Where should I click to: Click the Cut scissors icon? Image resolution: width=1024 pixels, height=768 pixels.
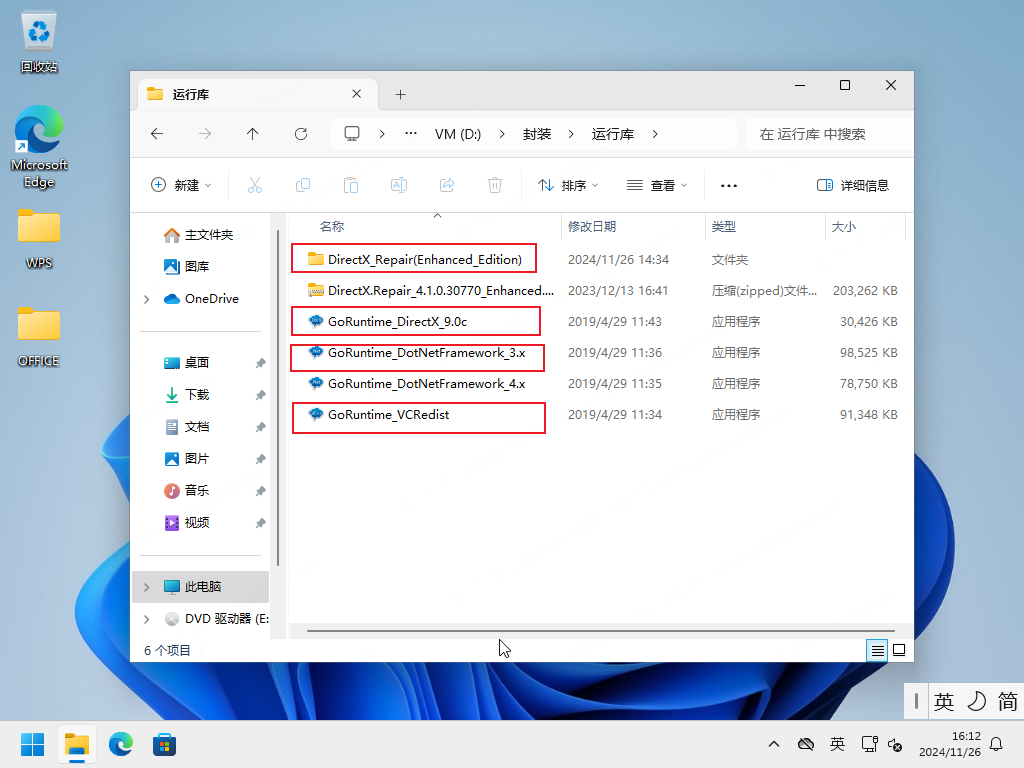[x=255, y=185]
